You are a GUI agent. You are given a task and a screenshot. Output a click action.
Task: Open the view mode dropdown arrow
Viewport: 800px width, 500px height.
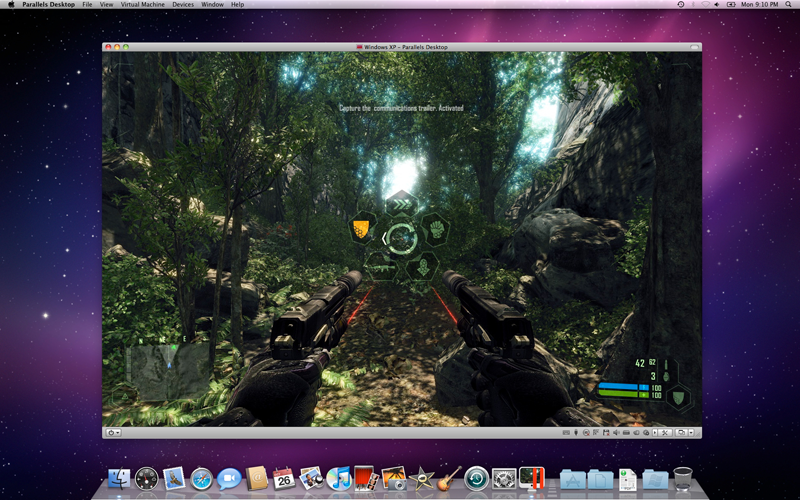(x=691, y=433)
